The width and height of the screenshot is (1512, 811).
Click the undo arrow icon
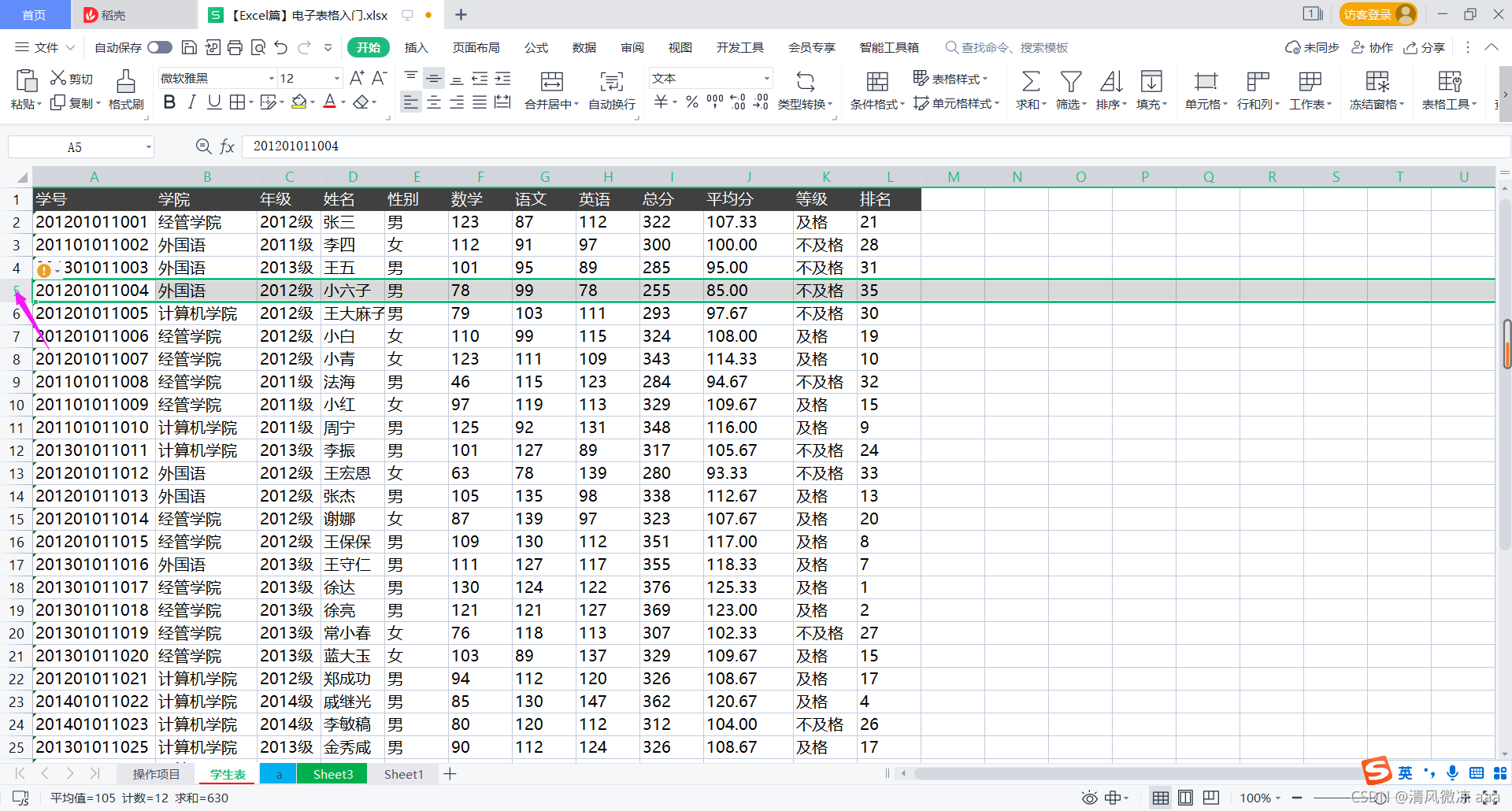tap(281, 48)
